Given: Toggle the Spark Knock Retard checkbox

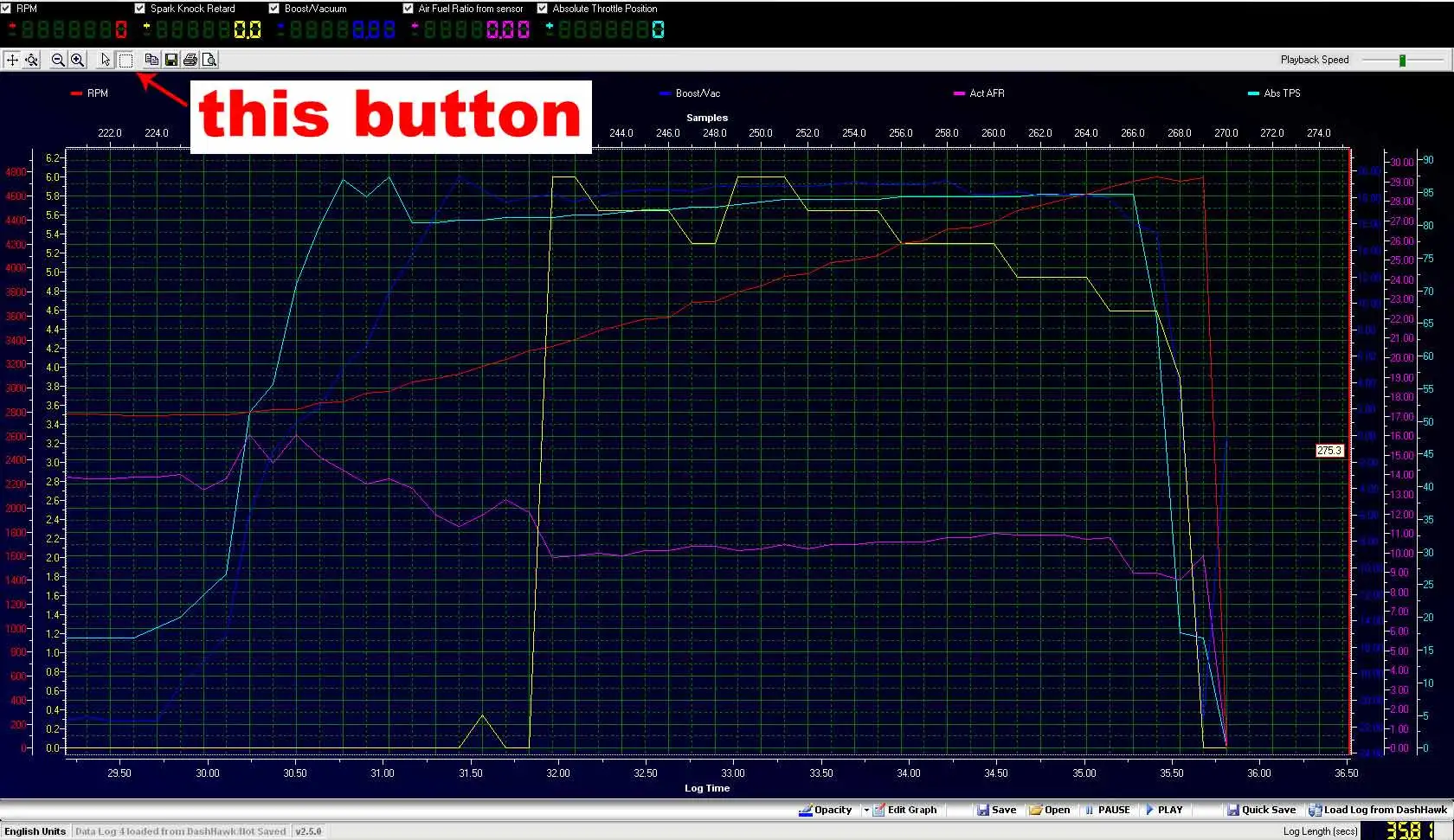Looking at the screenshot, I should [140, 9].
